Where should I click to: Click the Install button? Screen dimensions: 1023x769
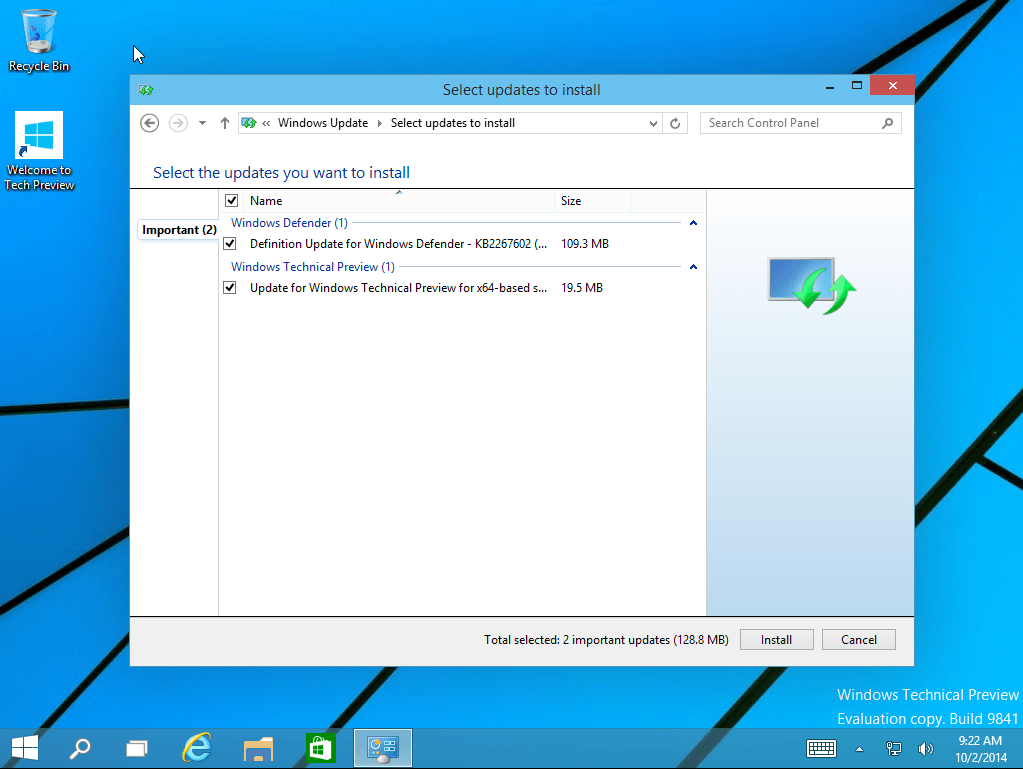(776, 640)
